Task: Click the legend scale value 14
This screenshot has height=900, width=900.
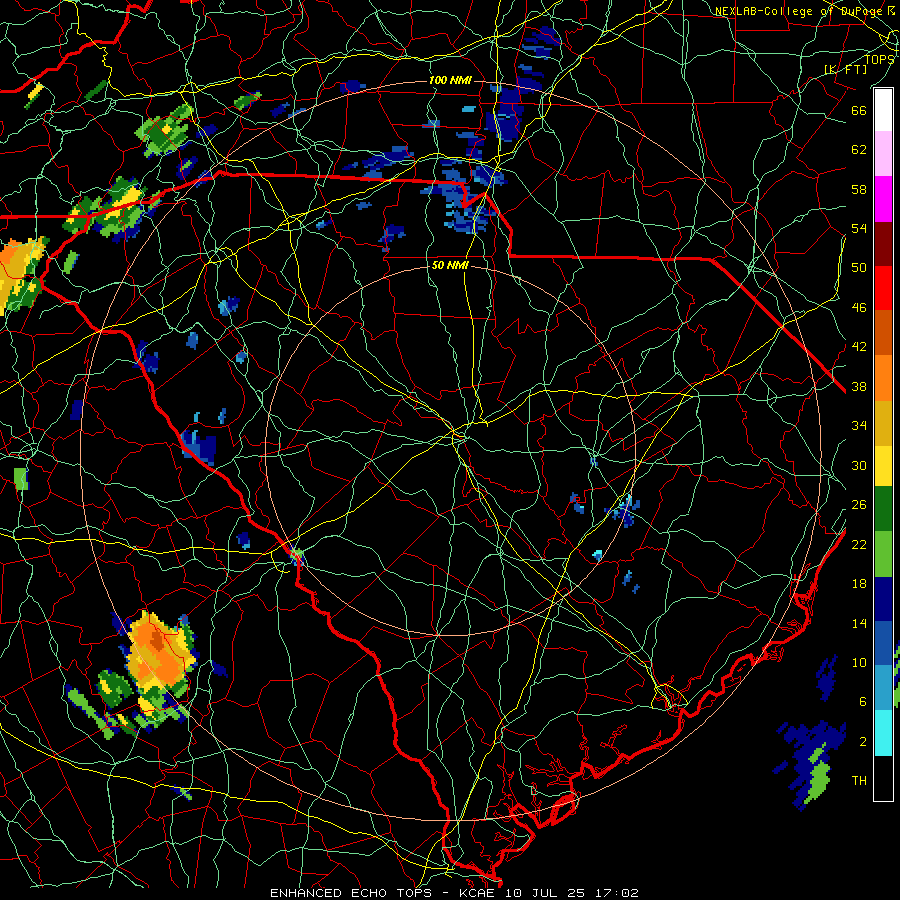Action: (x=859, y=623)
